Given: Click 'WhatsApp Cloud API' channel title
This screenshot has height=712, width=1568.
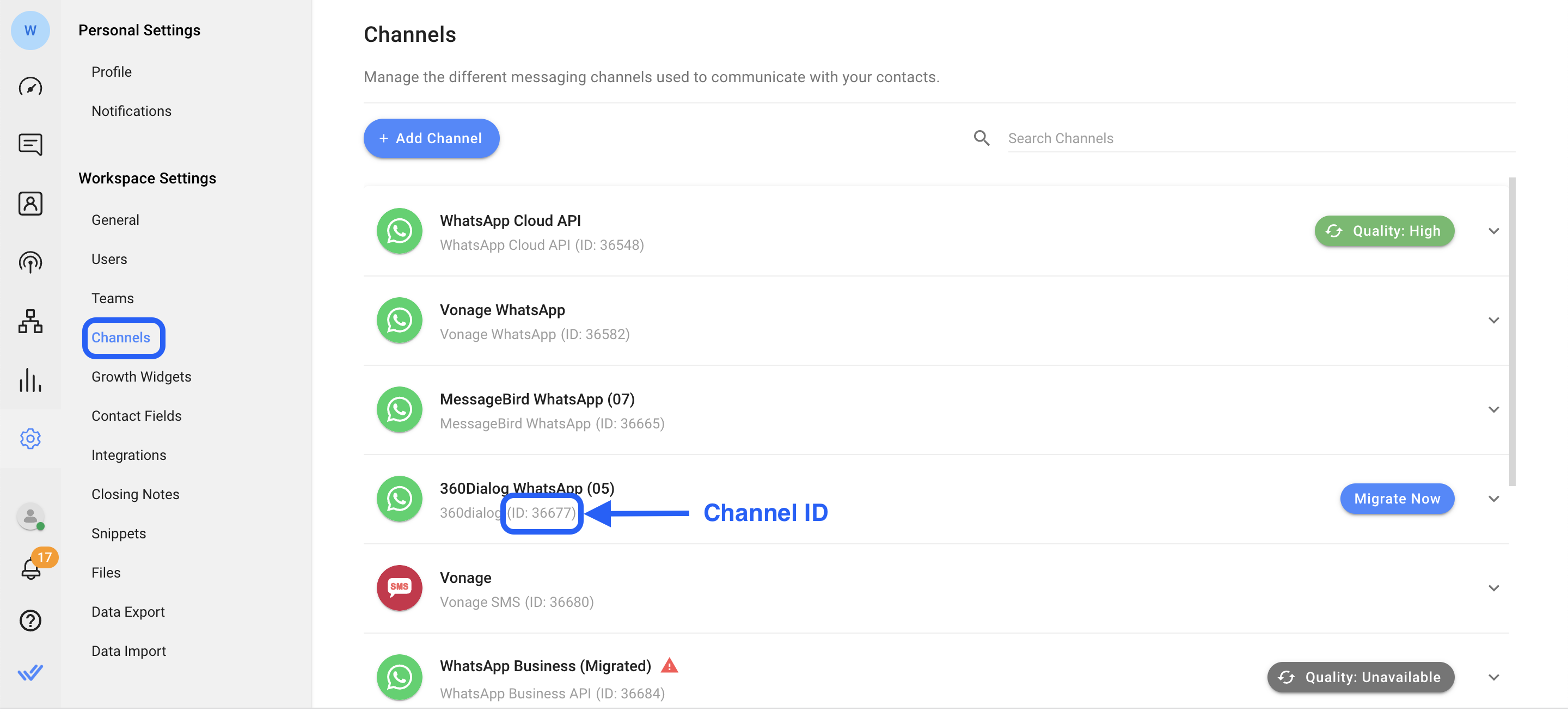Looking at the screenshot, I should 510,221.
